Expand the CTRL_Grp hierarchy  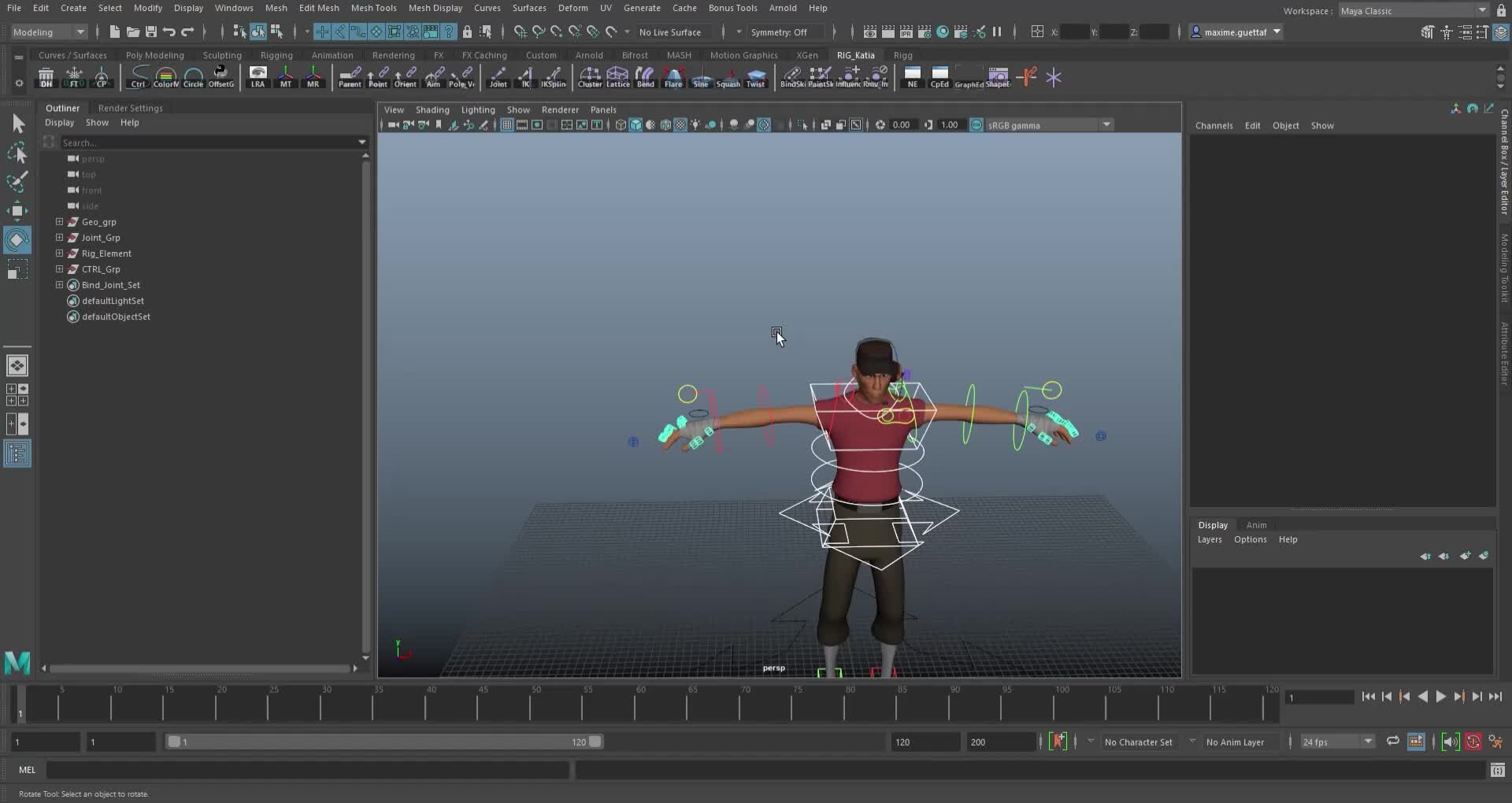59,269
